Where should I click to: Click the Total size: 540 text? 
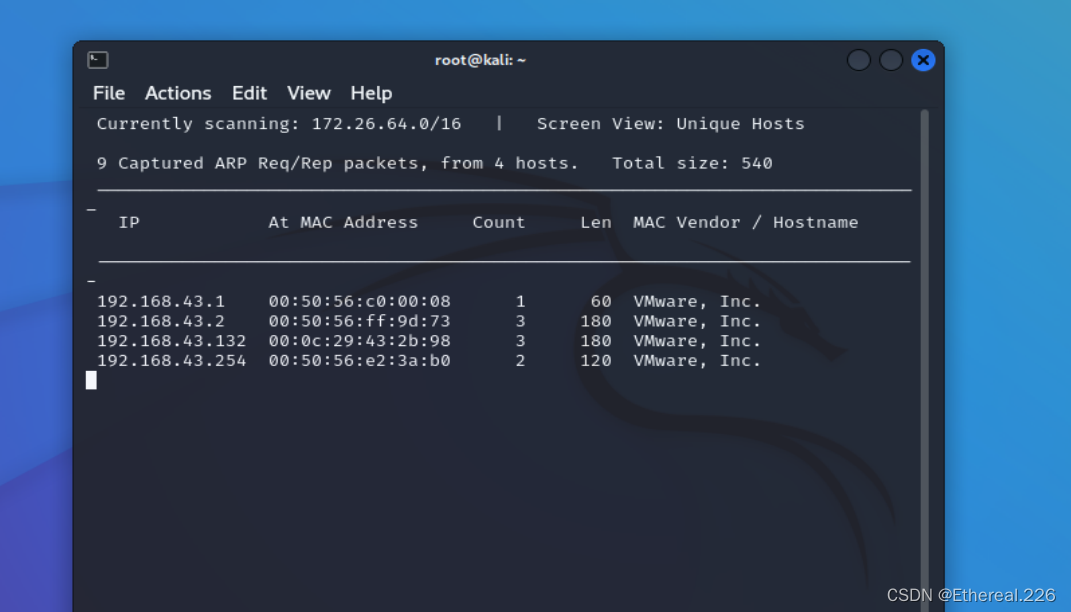click(693, 162)
